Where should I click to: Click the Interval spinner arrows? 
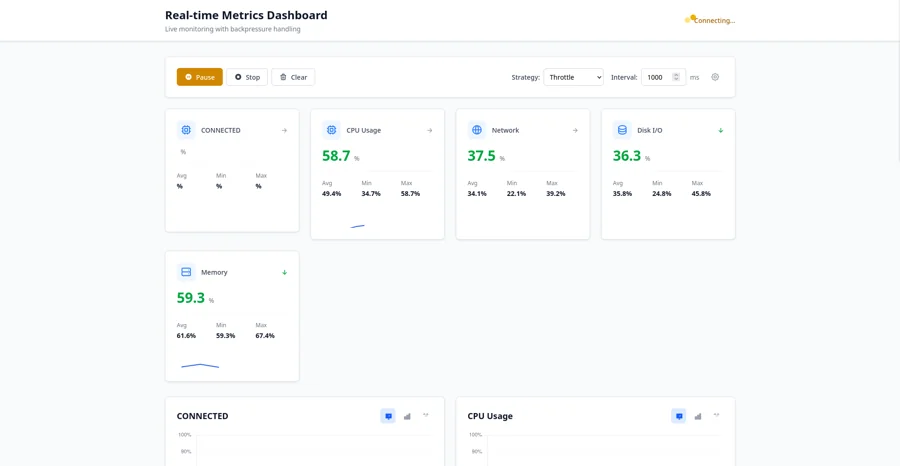pos(676,77)
